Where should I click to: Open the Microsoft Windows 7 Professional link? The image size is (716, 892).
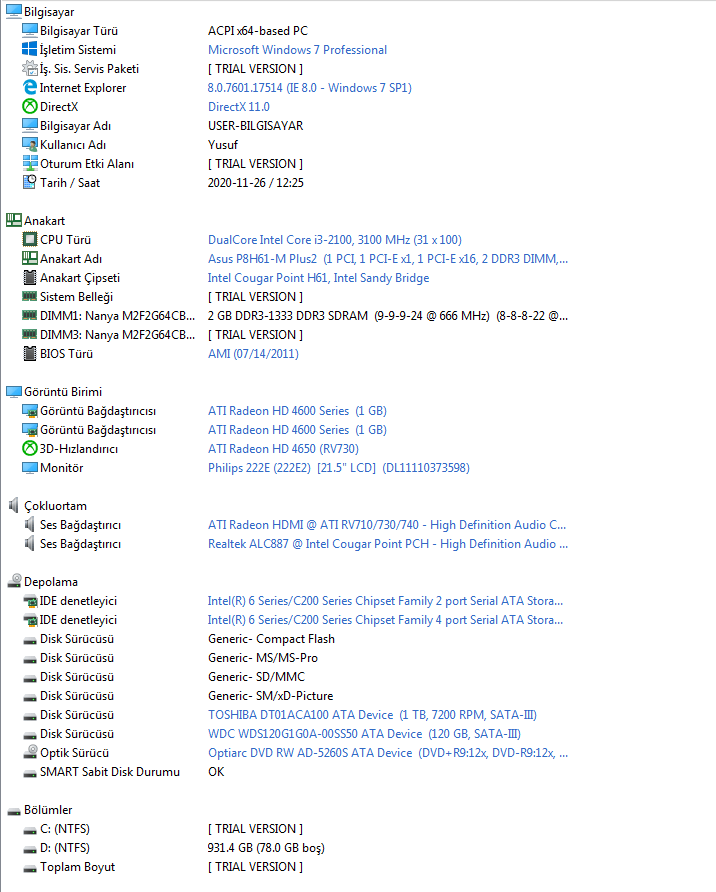click(x=297, y=49)
